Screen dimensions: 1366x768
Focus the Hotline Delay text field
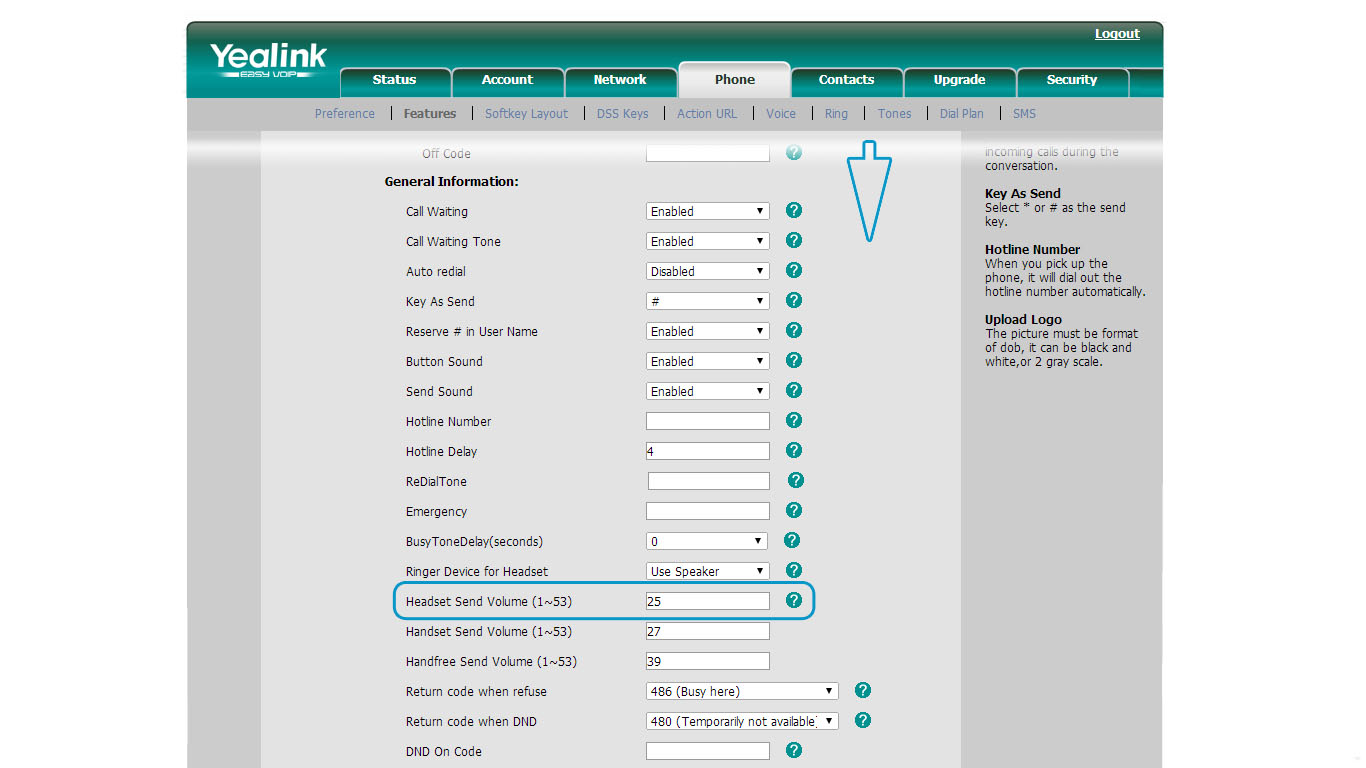point(708,451)
